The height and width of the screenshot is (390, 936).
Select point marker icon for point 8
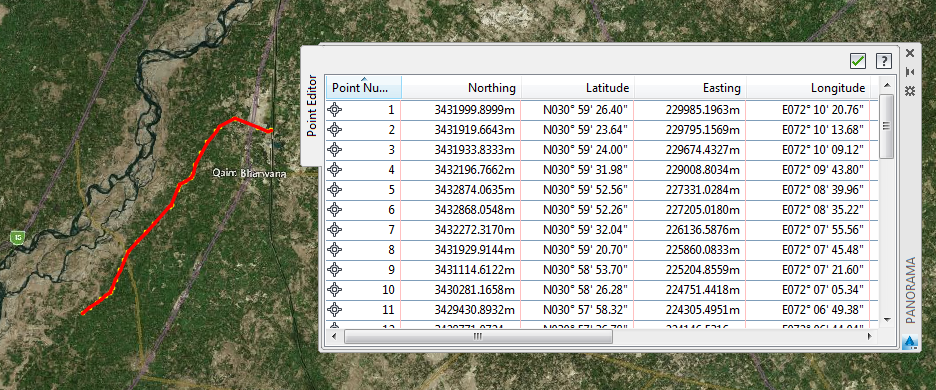[335, 250]
